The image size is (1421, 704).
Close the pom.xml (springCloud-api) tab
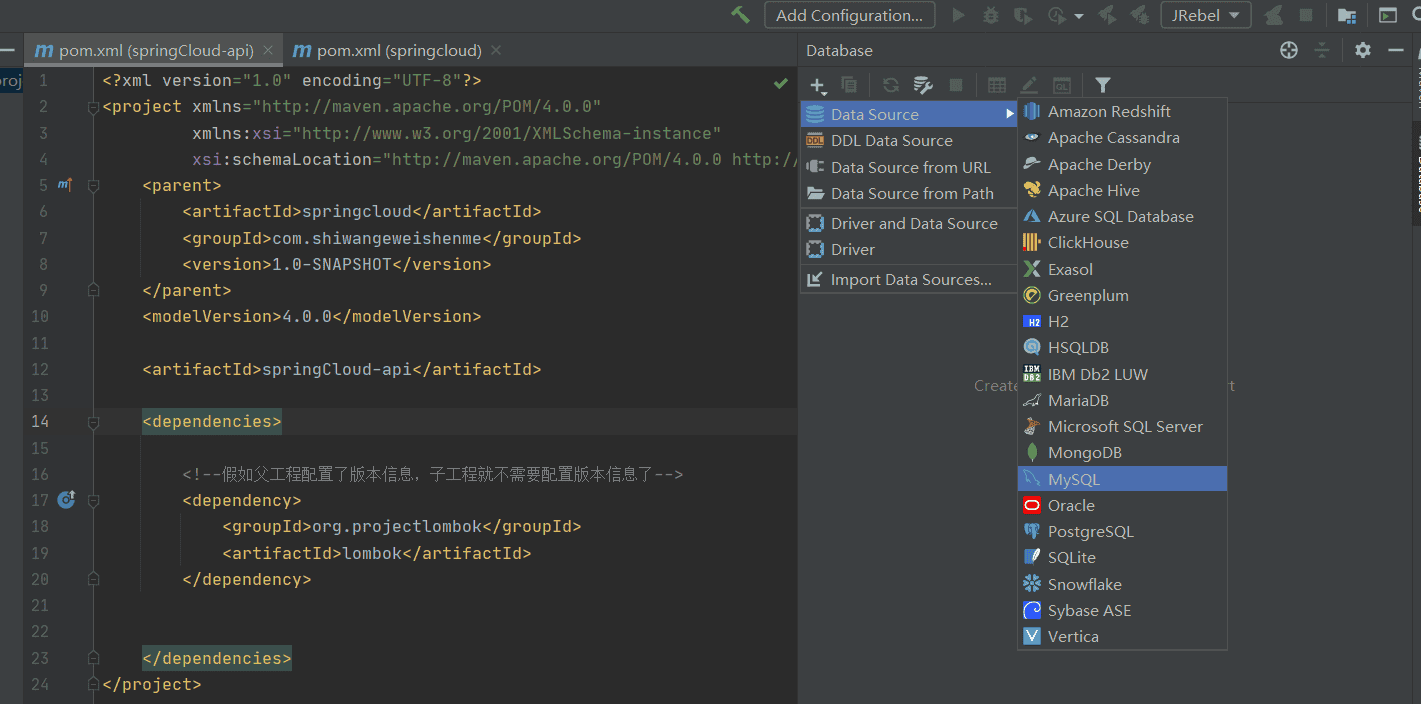point(268,50)
